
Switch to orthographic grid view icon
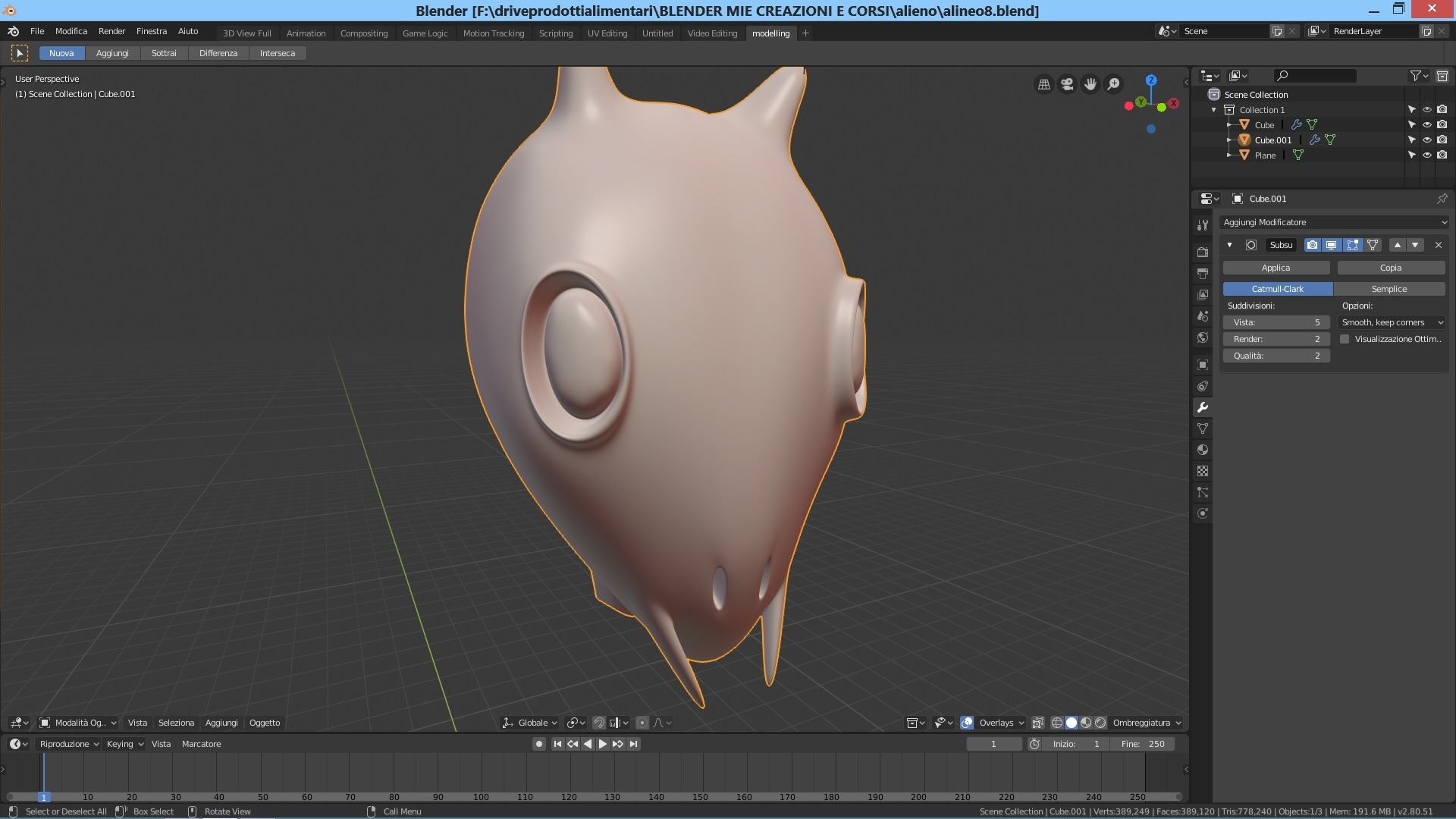coord(1044,84)
